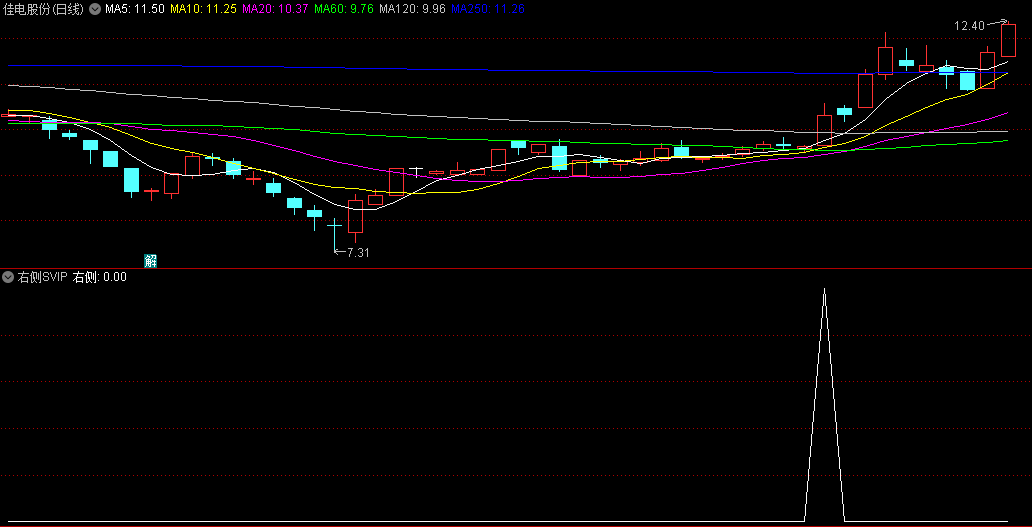Click the MA10: 11.25 label
This screenshot has width=1032, height=527.
203,9
